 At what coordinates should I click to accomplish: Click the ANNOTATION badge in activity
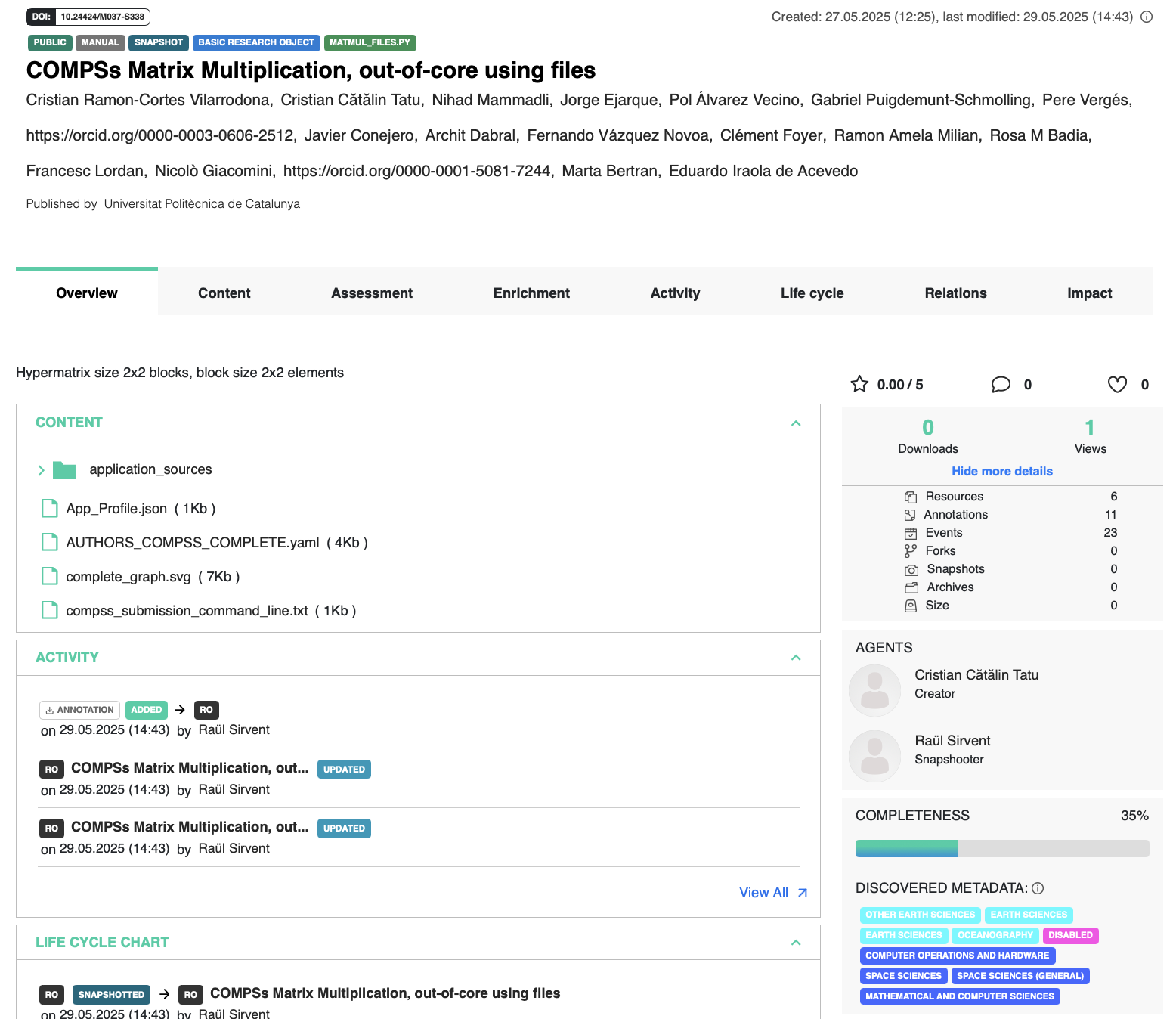pyautogui.click(x=79, y=710)
